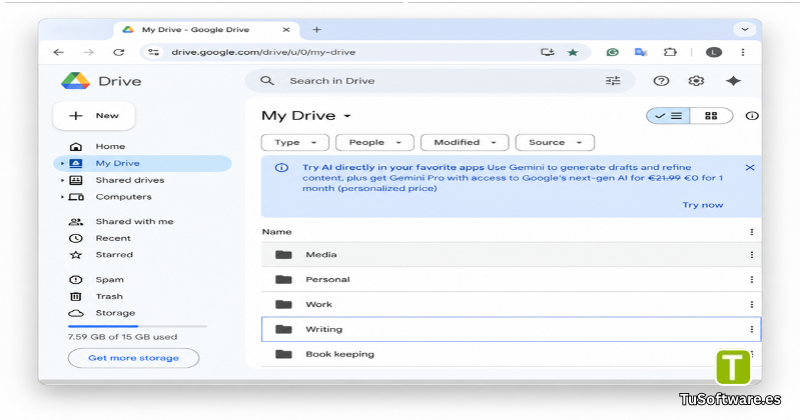Screen dimensions: 800x420
Task: Select the Personal folder row
Action: pos(511,279)
